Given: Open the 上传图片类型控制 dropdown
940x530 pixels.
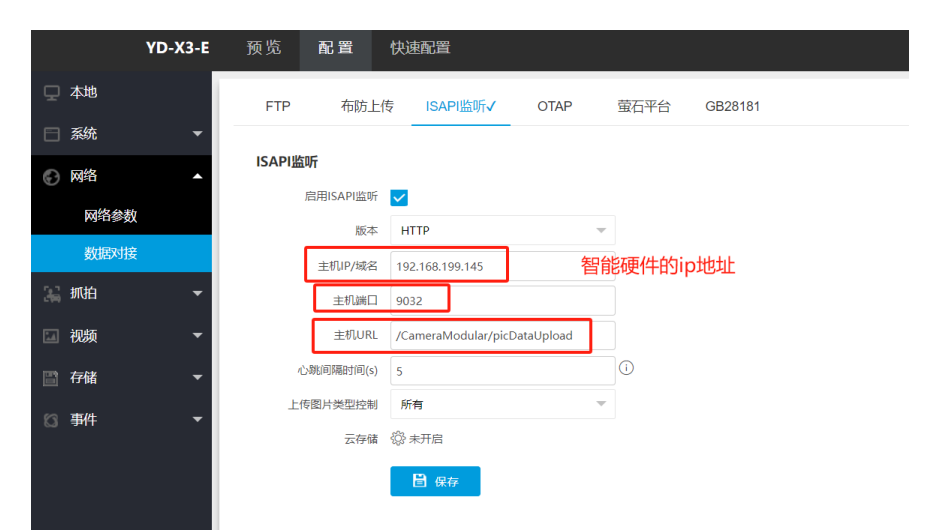Looking at the screenshot, I should tap(502, 404).
